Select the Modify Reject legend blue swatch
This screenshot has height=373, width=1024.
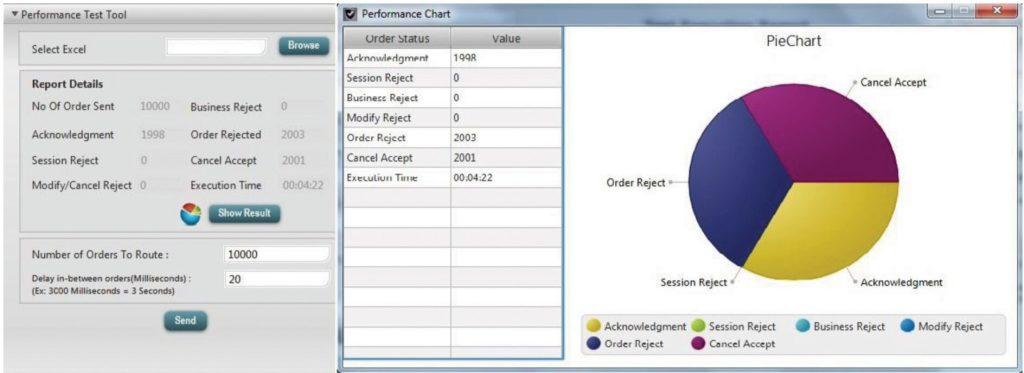pyautogui.click(x=907, y=326)
